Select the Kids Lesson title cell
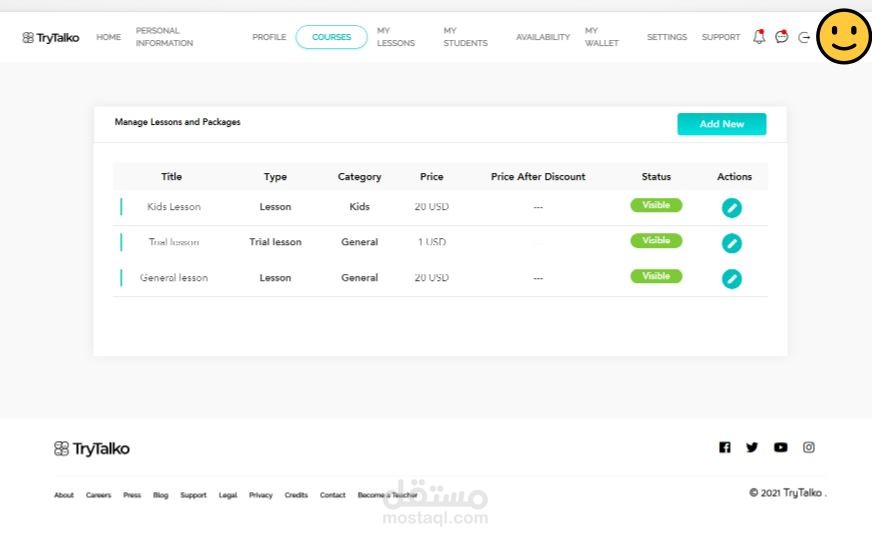The height and width of the screenshot is (538, 872). click(174, 206)
